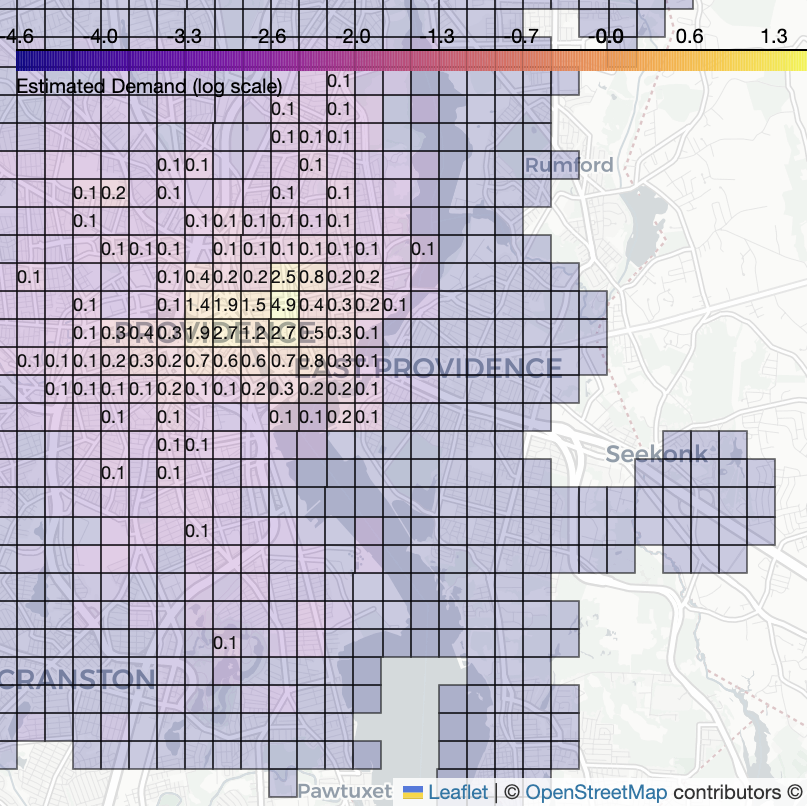Screen dimensions: 807x807
Task: Click the Cranston map label
Action: click(x=78, y=680)
